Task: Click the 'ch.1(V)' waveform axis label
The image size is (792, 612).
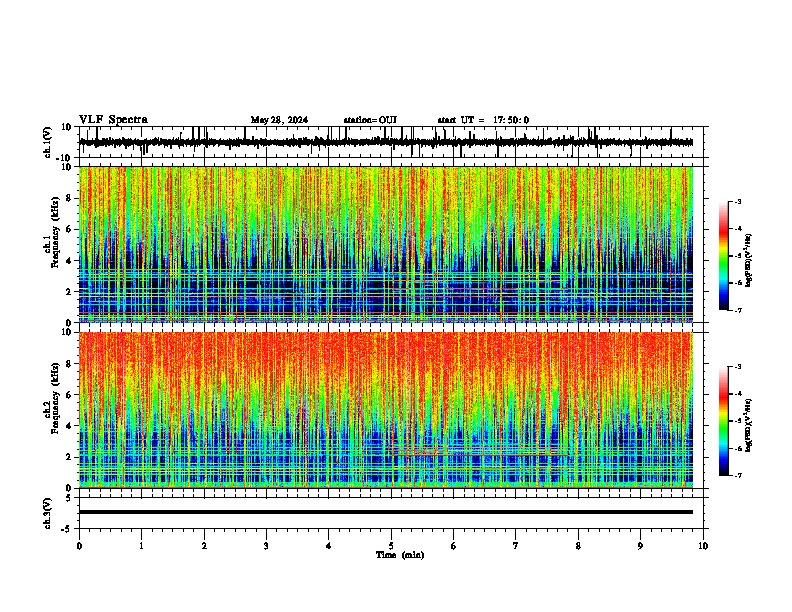Action: pyautogui.click(x=48, y=142)
